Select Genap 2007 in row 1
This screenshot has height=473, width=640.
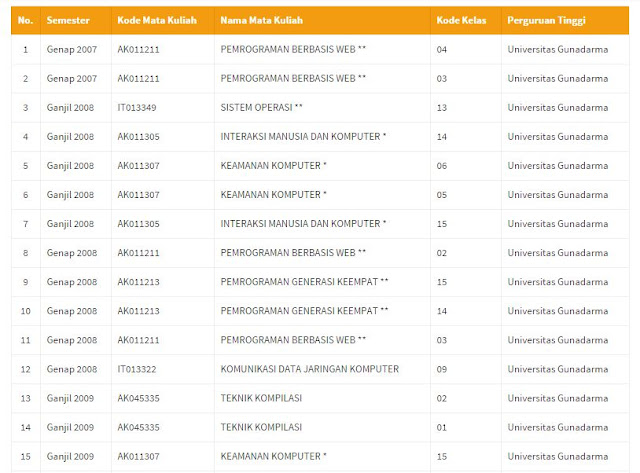(71, 50)
